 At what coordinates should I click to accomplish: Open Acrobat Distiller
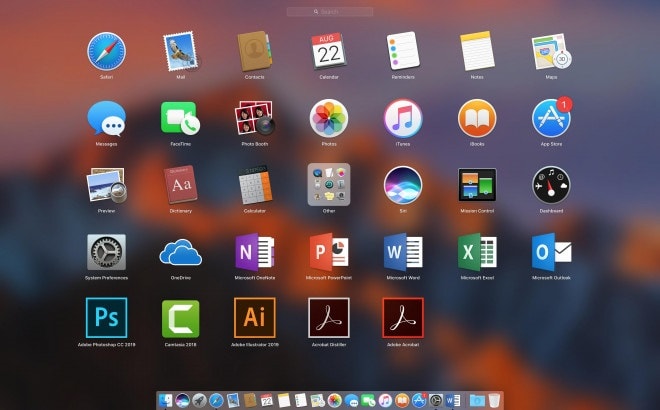(329, 318)
